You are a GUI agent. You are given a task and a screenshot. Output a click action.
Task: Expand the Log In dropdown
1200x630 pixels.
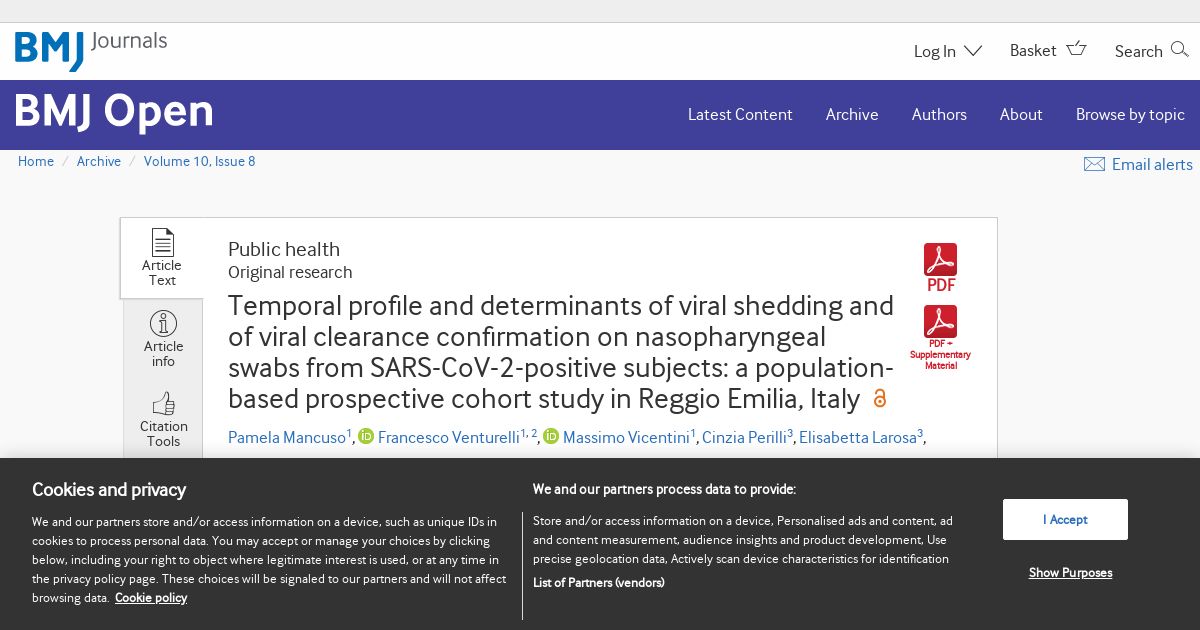[x=947, y=51]
